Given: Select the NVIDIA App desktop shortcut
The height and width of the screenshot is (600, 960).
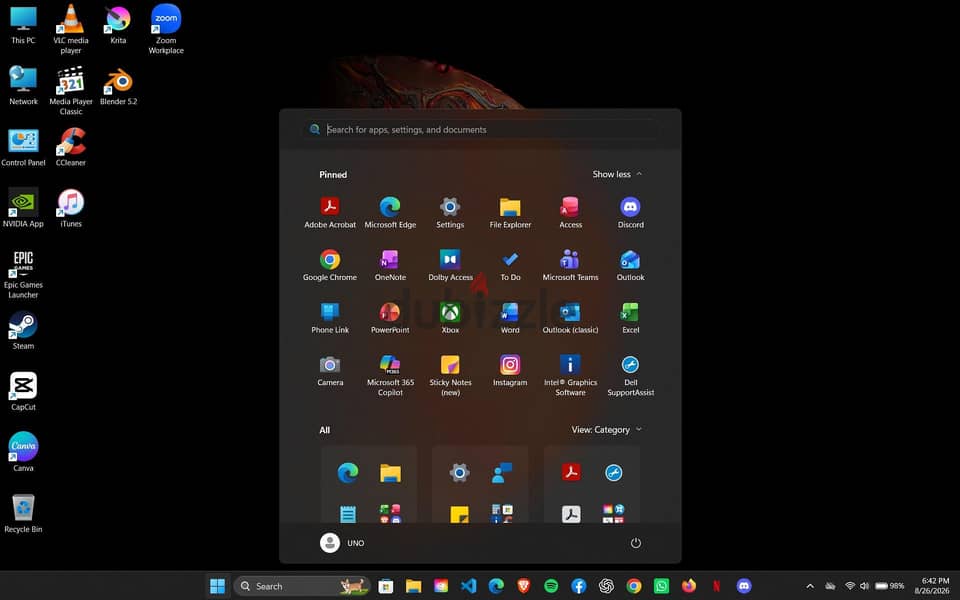Looking at the screenshot, I should click(x=23, y=208).
